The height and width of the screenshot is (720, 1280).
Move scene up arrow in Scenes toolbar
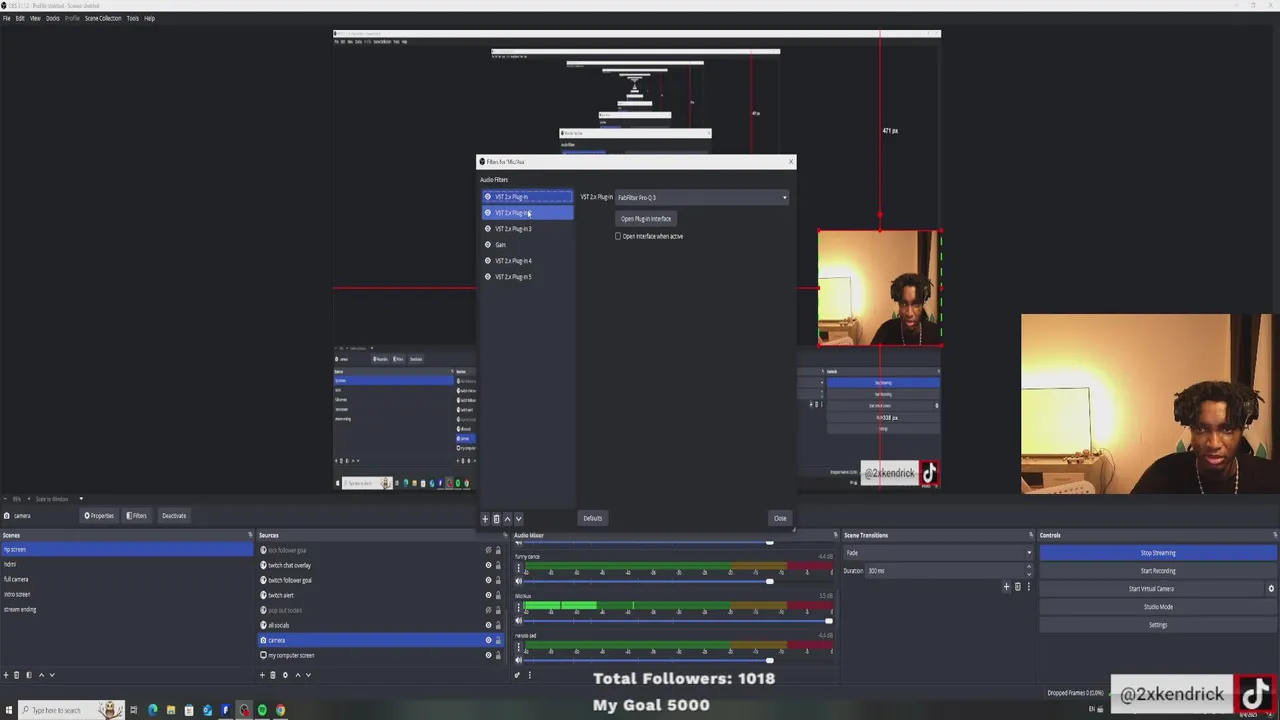(41, 675)
